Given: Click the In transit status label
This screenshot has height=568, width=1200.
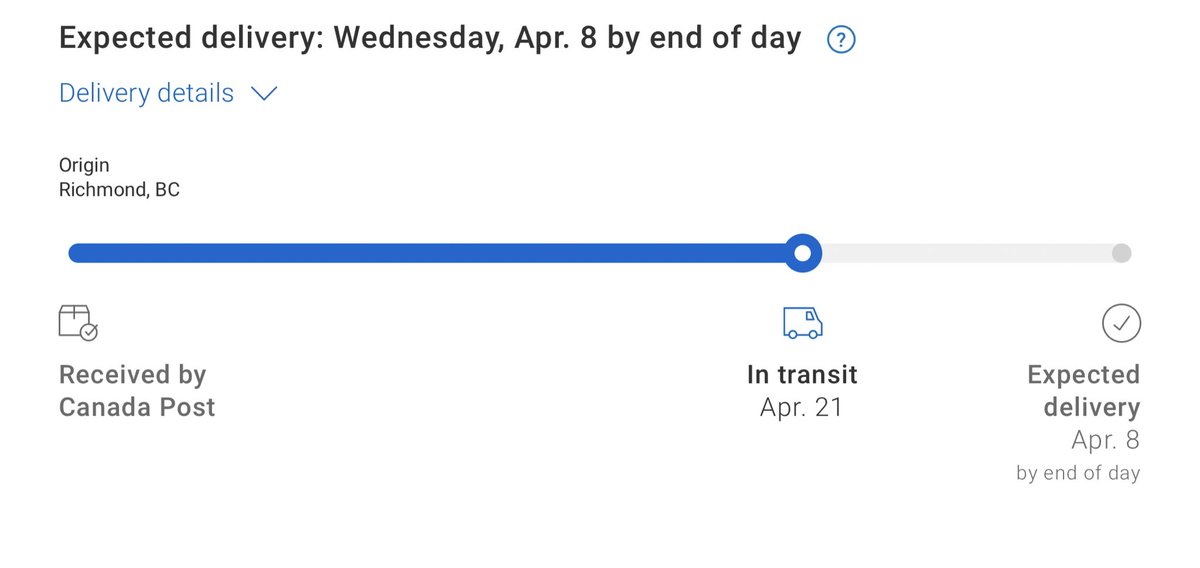Looking at the screenshot, I should 802,375.
